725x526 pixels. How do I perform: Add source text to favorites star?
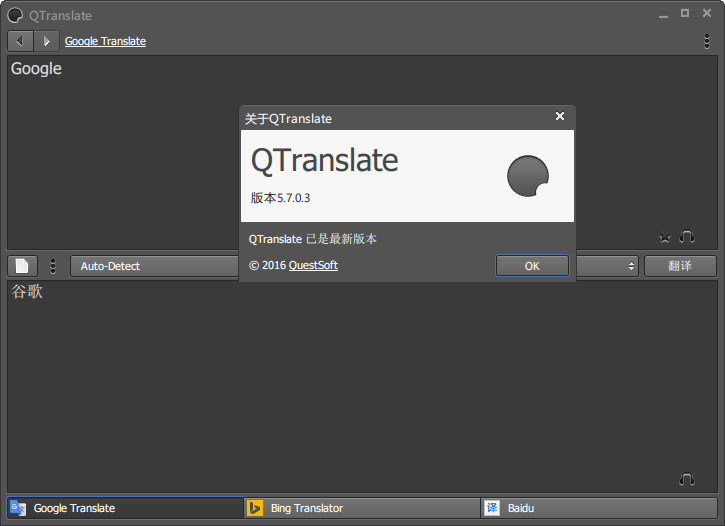[x=664, y=237]
